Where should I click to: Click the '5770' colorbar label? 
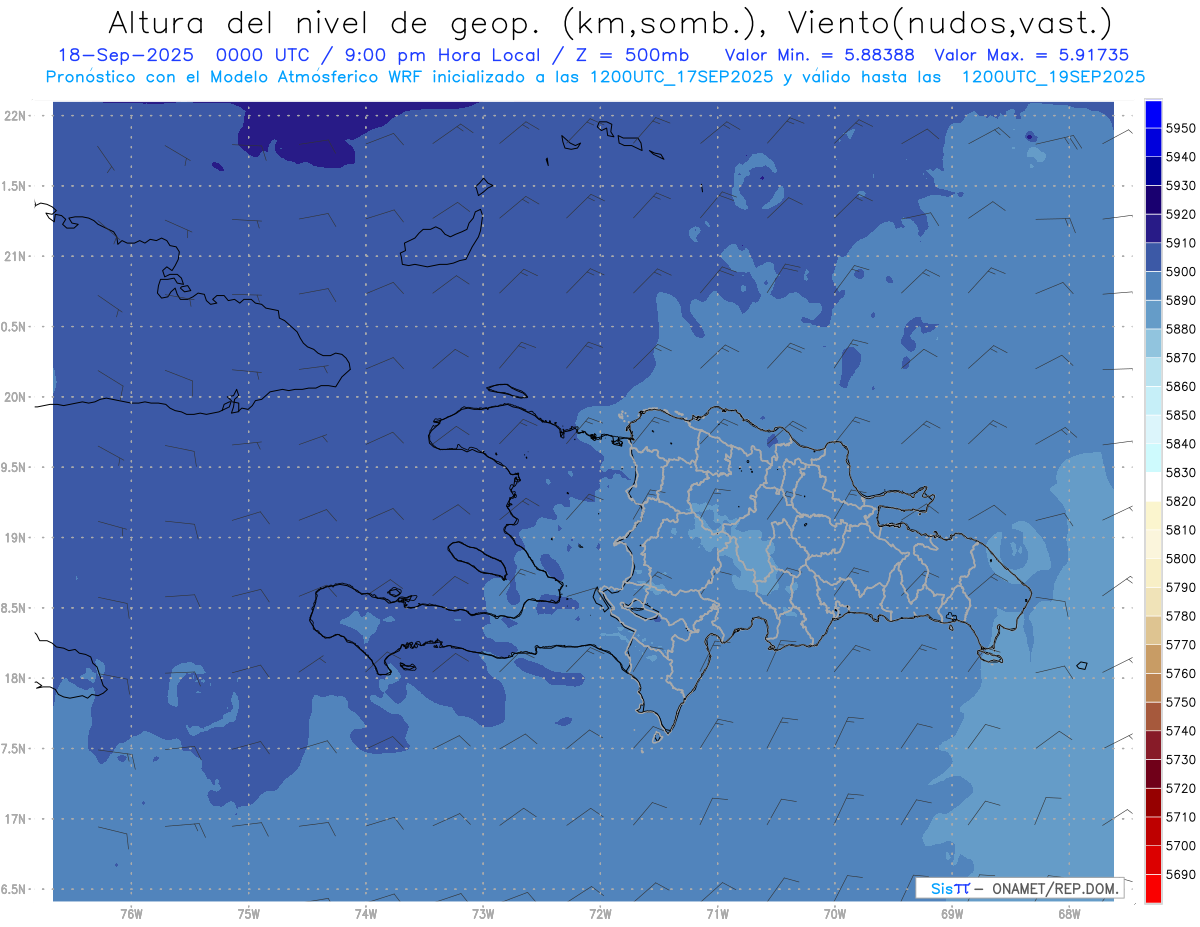pos(1181,645)
